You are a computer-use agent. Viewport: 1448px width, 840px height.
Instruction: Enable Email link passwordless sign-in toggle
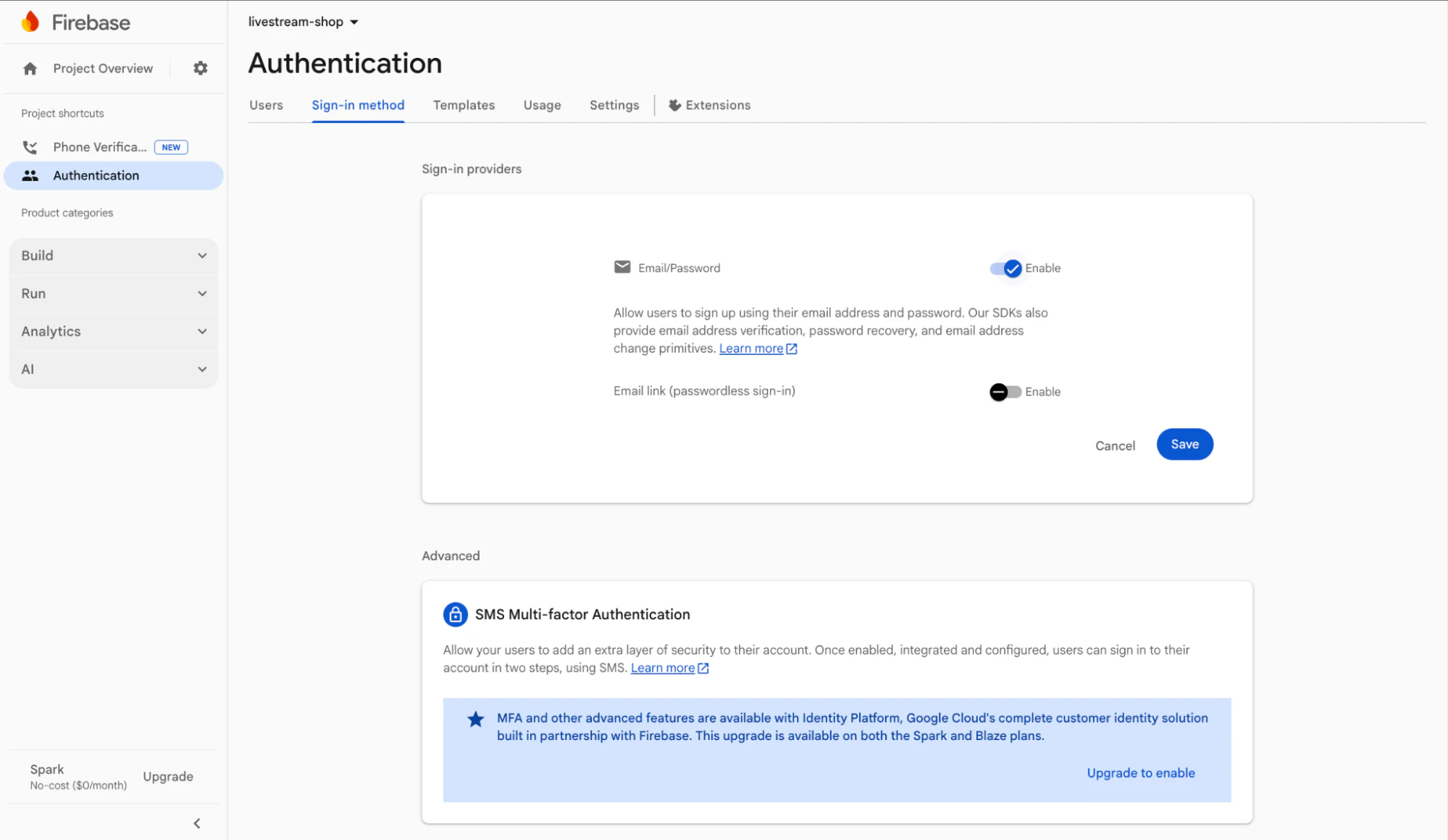pos(1005,392)
